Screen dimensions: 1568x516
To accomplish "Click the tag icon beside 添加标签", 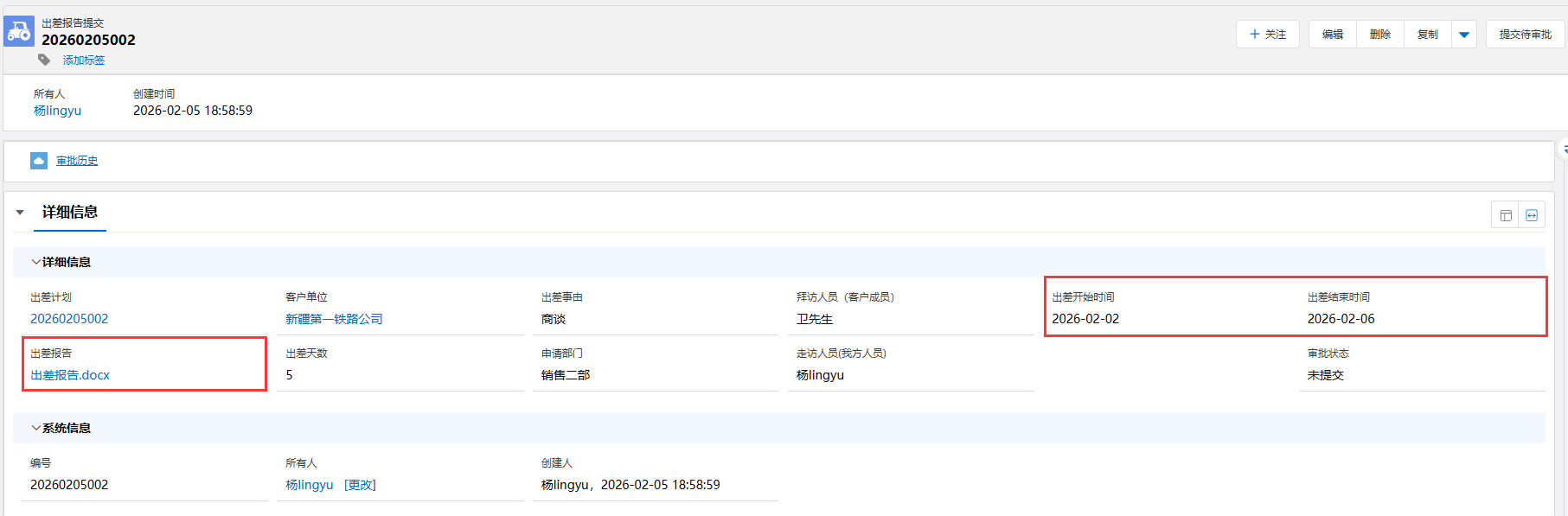I will 44,60.
